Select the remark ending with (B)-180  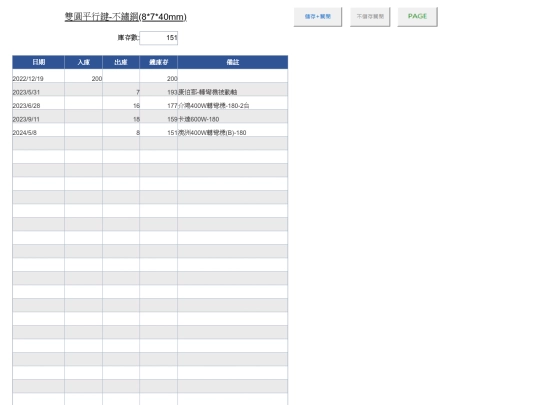[232, 130]
